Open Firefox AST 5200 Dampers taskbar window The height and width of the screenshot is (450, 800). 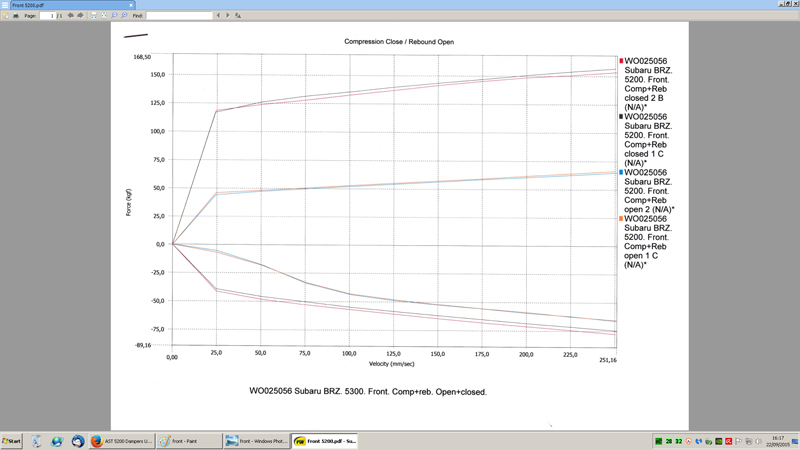[x=122, y=441]
